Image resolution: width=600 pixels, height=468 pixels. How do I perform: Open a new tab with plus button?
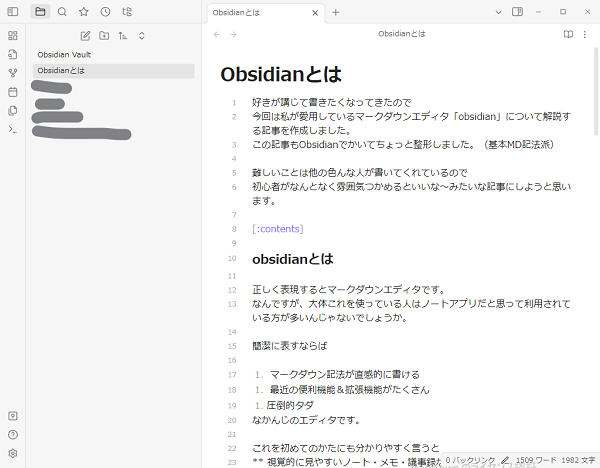(x=336, y=12)
